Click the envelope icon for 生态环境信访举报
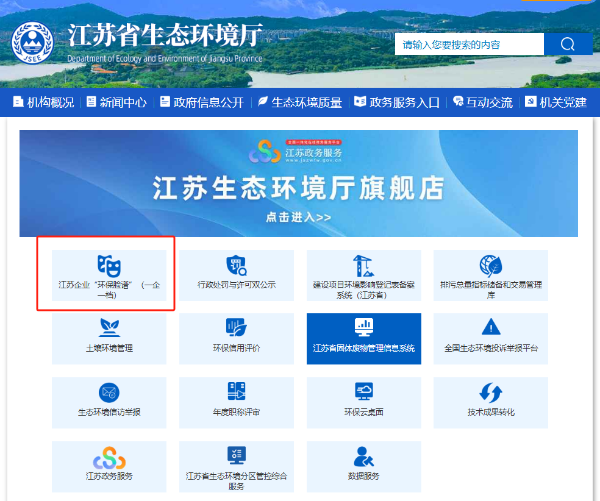 (109, 392)
